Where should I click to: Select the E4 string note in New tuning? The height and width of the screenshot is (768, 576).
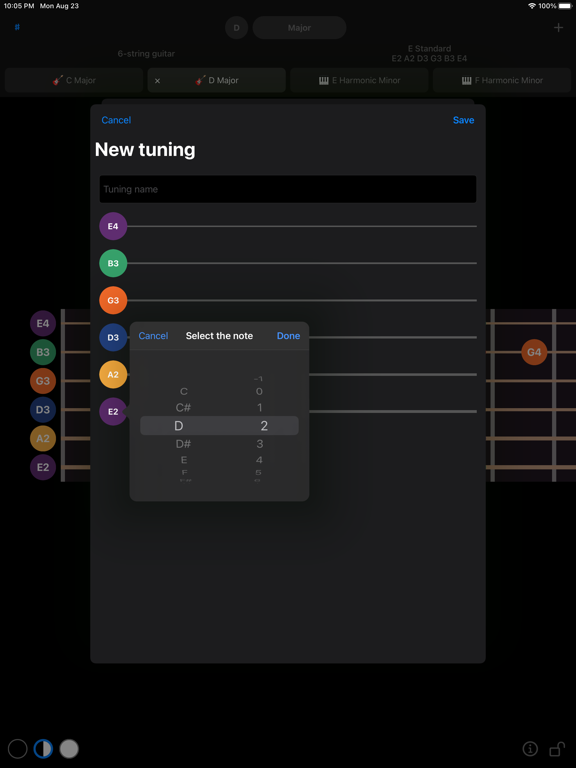pyautogui.click(x=113, y=226)
